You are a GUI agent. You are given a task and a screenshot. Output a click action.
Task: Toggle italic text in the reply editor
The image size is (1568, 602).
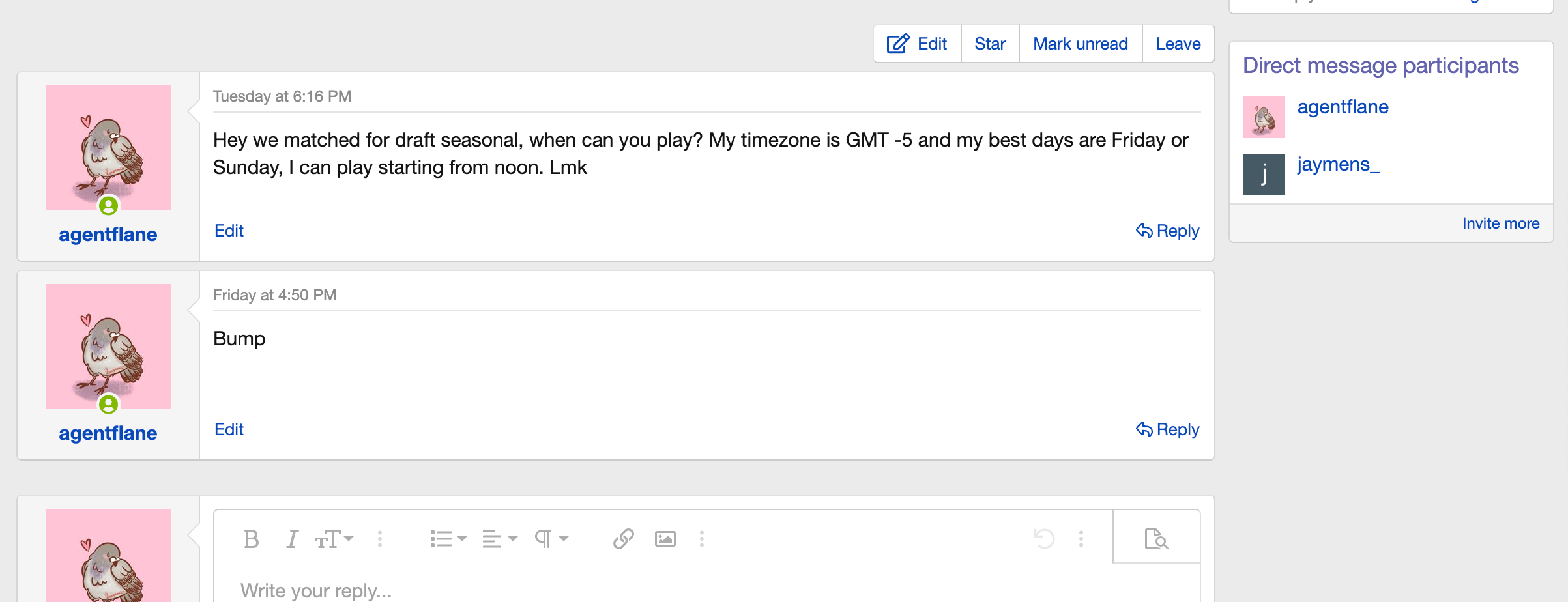coord(292,539)
